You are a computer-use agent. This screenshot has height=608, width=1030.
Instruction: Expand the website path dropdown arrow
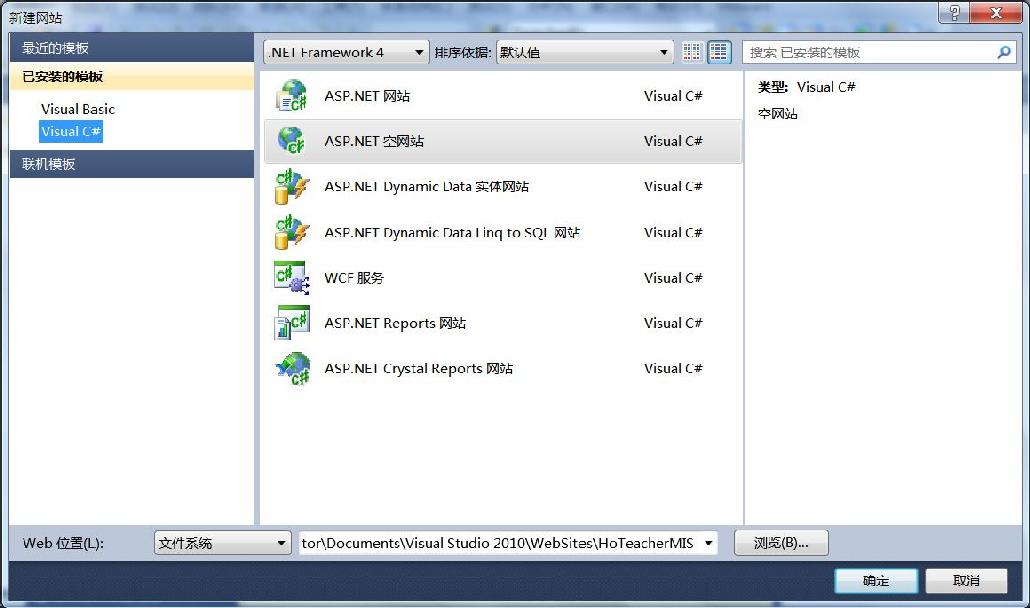[x=708, y=543]
